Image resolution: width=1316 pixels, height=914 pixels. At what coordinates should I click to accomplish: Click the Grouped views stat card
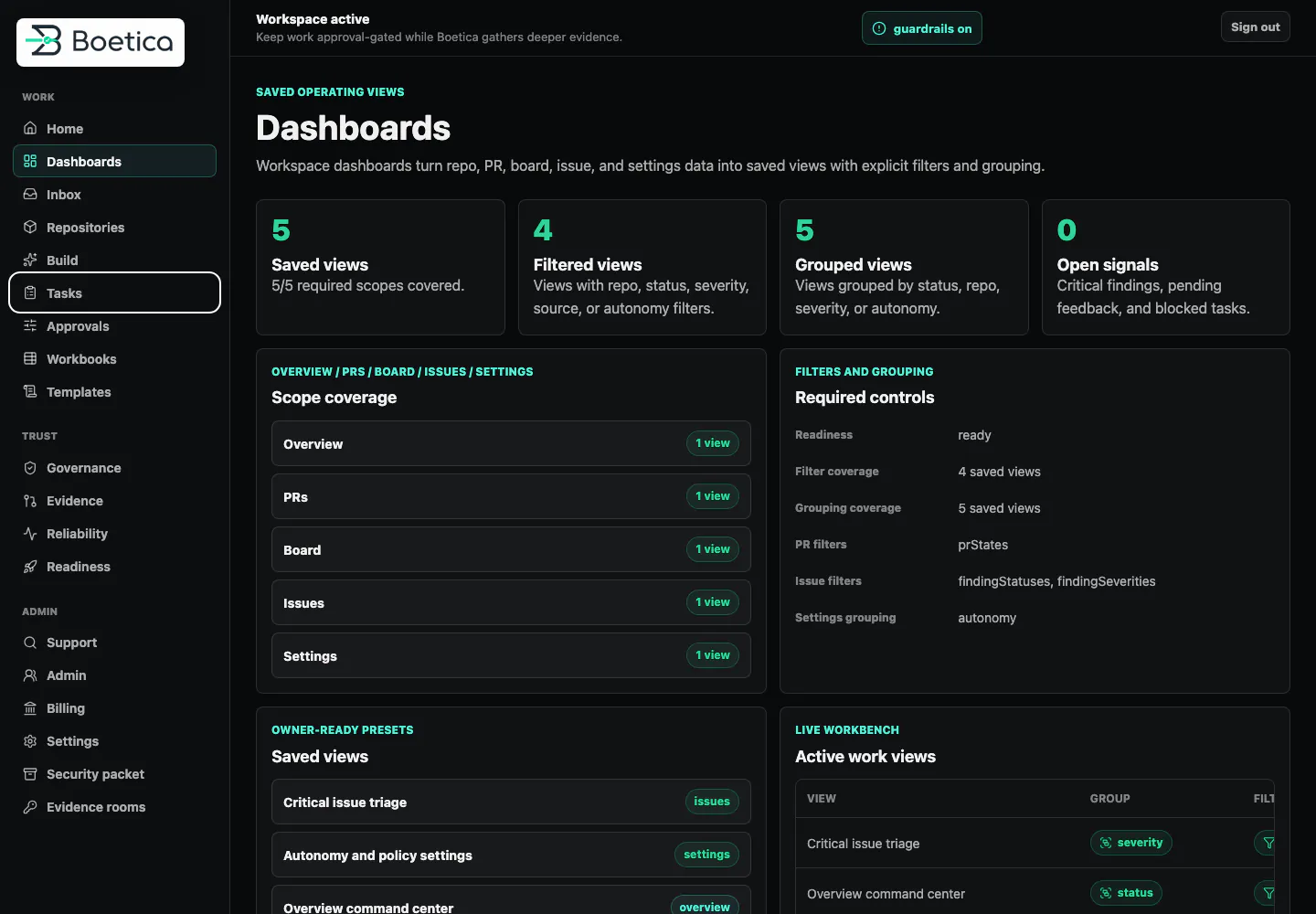point(904,267)
